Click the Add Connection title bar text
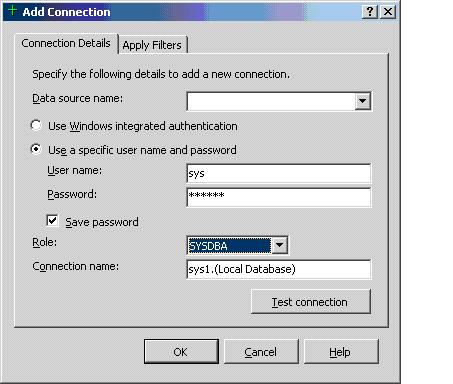This screenshot has height=384, width=453. (x=66, y=12)
